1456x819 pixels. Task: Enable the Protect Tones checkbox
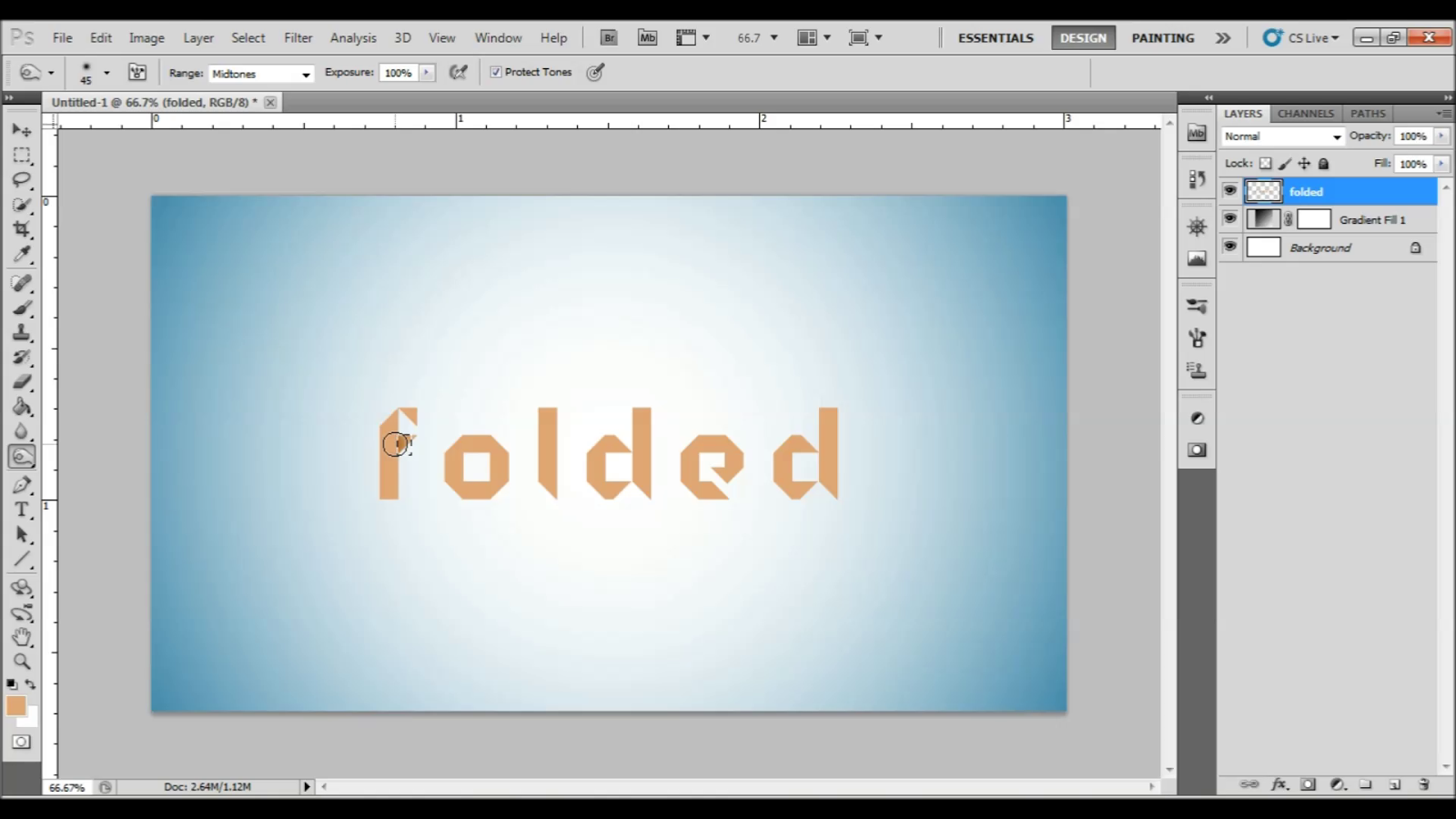click(496, 71)
